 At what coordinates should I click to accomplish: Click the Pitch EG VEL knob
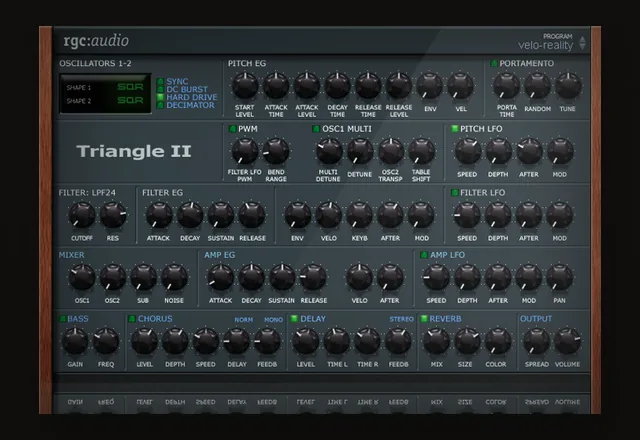click(x=460, y=86)
